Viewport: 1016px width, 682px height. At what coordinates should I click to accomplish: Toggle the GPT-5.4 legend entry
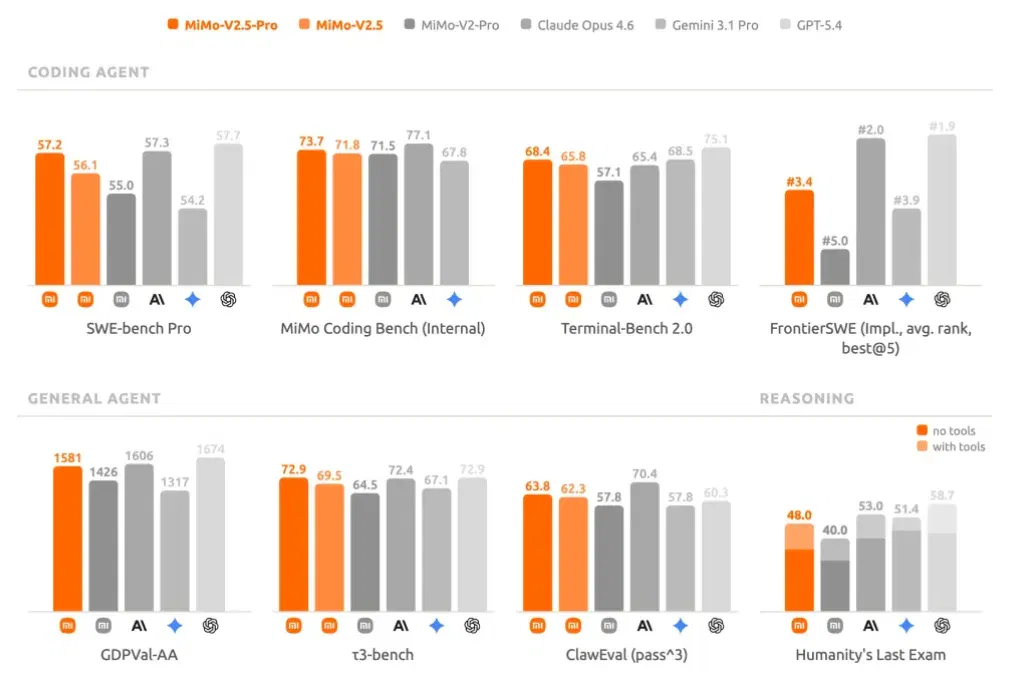[811, 25]
